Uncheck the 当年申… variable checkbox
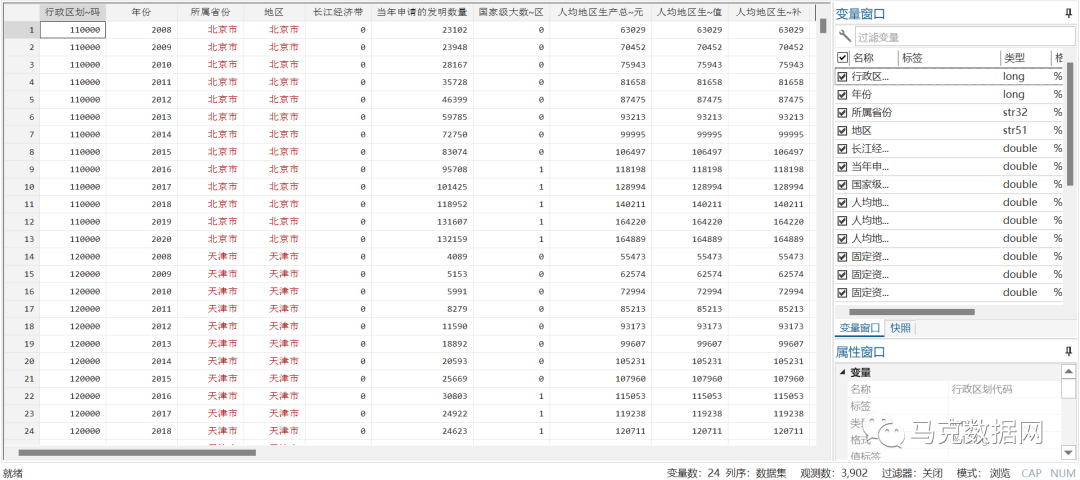The image size is (1080, 480). pyautogui.click(x=842, y=166)
